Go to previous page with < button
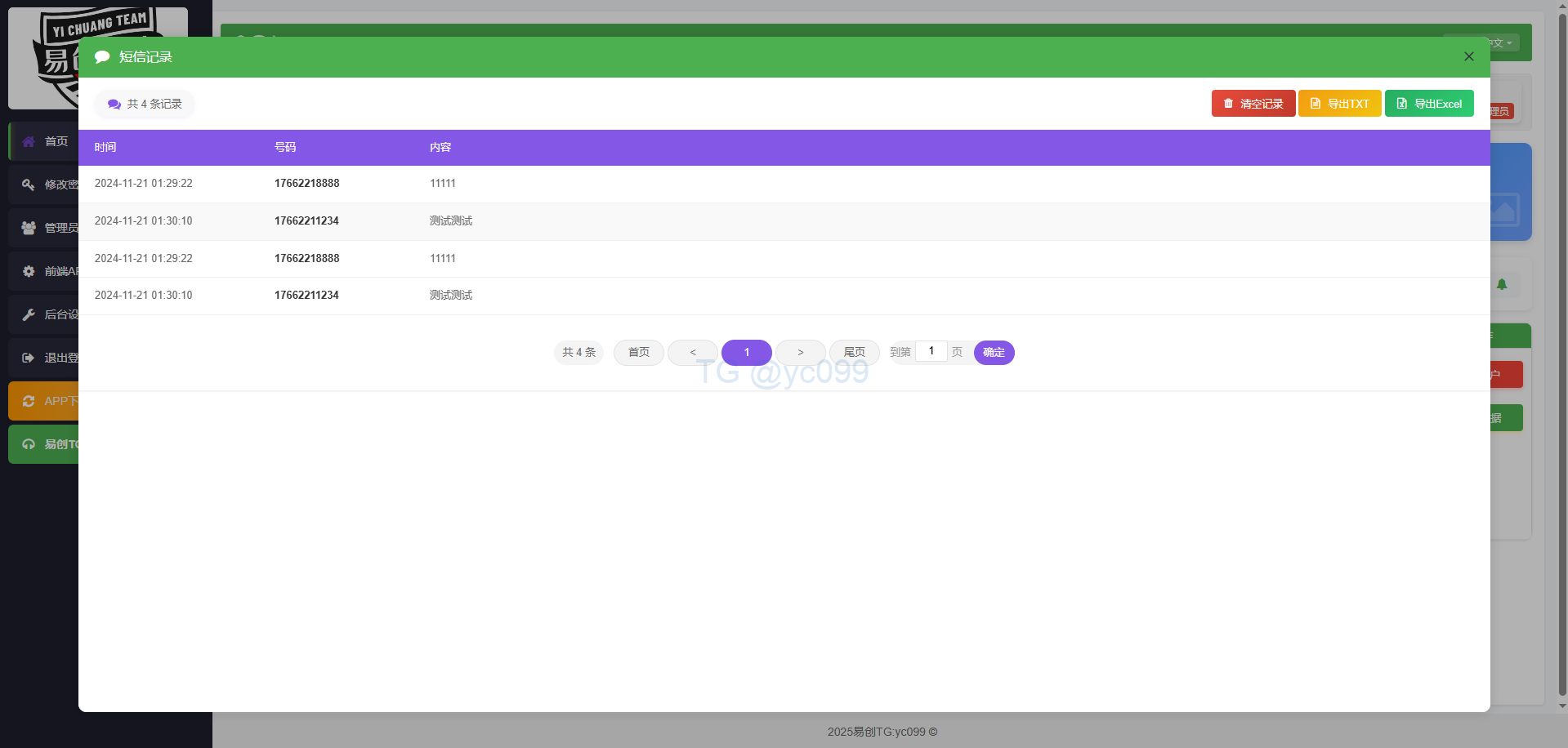 point(692,352)
